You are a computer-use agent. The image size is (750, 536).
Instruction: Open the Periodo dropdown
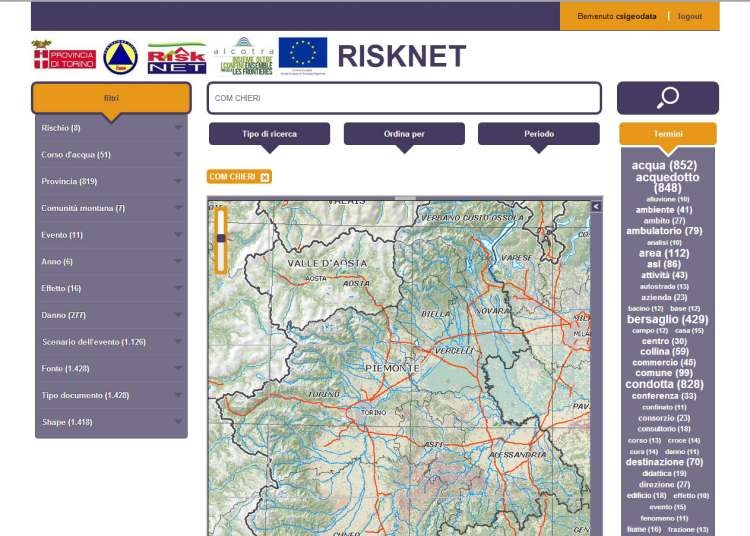(539, 134)
